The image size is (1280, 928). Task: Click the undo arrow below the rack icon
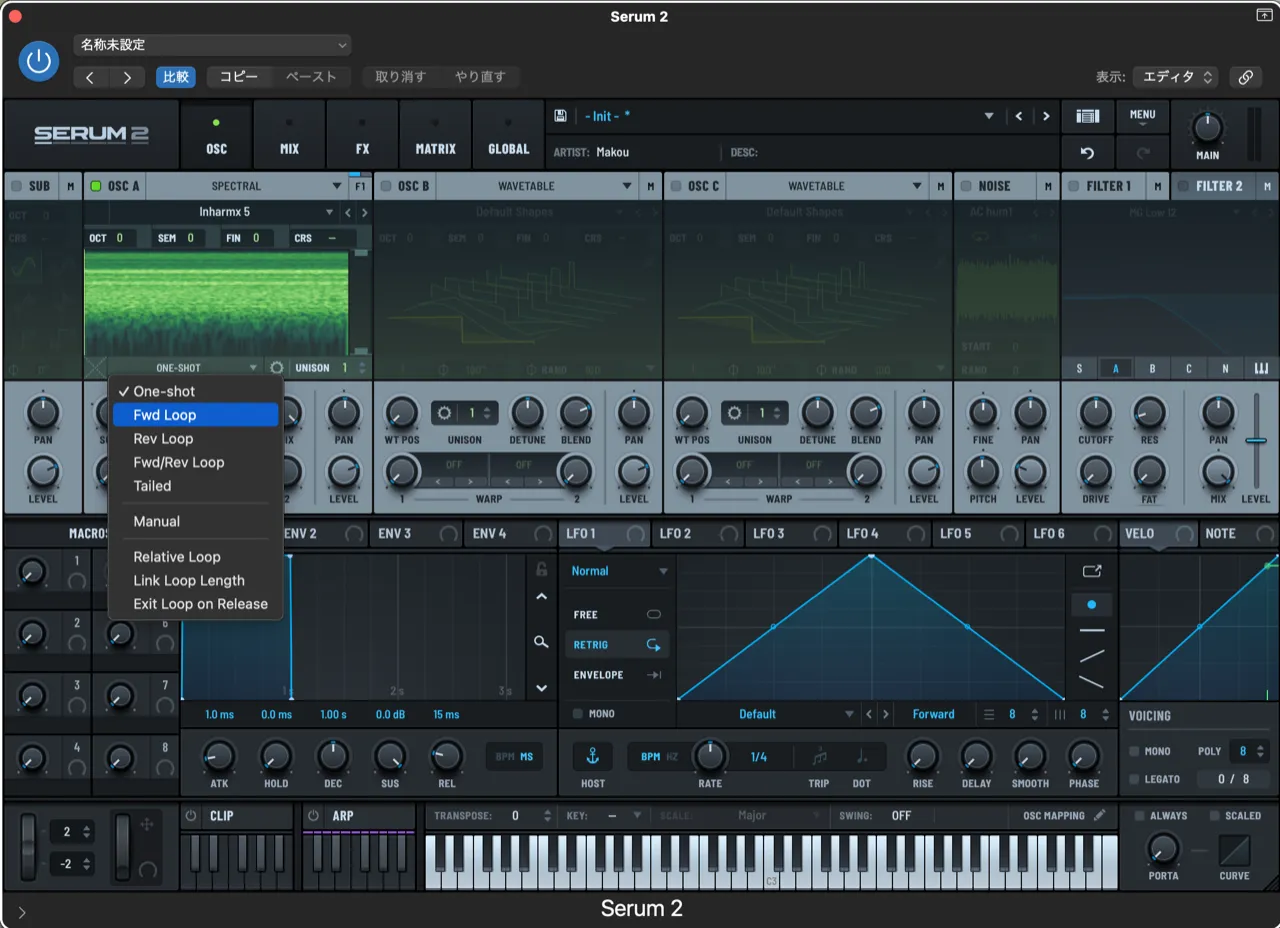click(1087, 152)
